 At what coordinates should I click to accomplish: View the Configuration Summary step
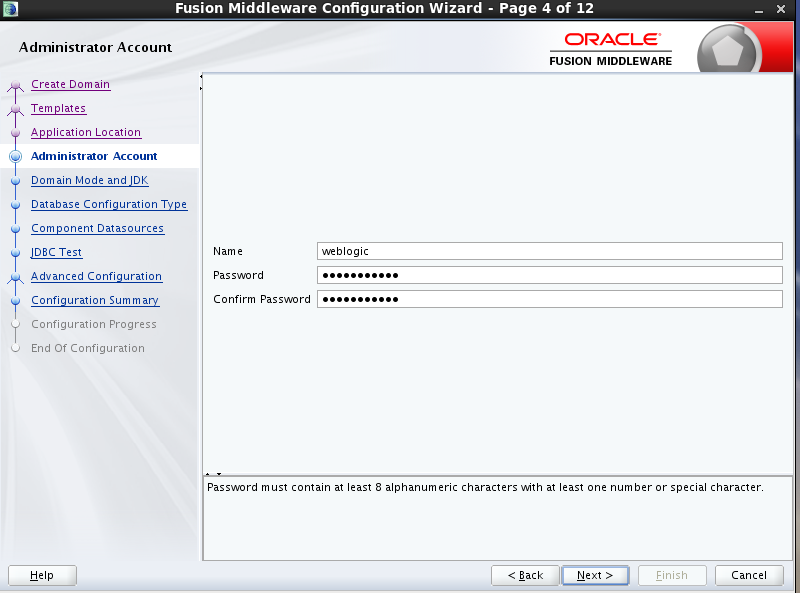(x=94, y=300)
